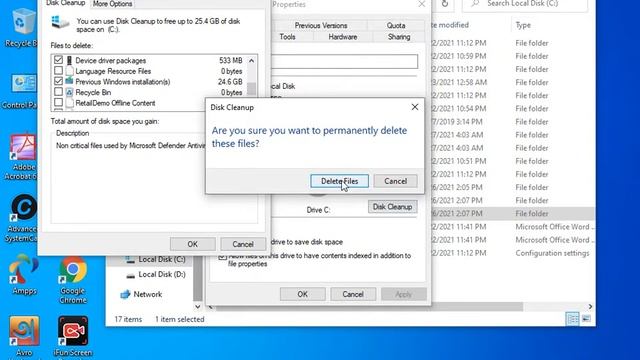Select highlighted 2:07 PM File folder row

[x=513, y=213]
